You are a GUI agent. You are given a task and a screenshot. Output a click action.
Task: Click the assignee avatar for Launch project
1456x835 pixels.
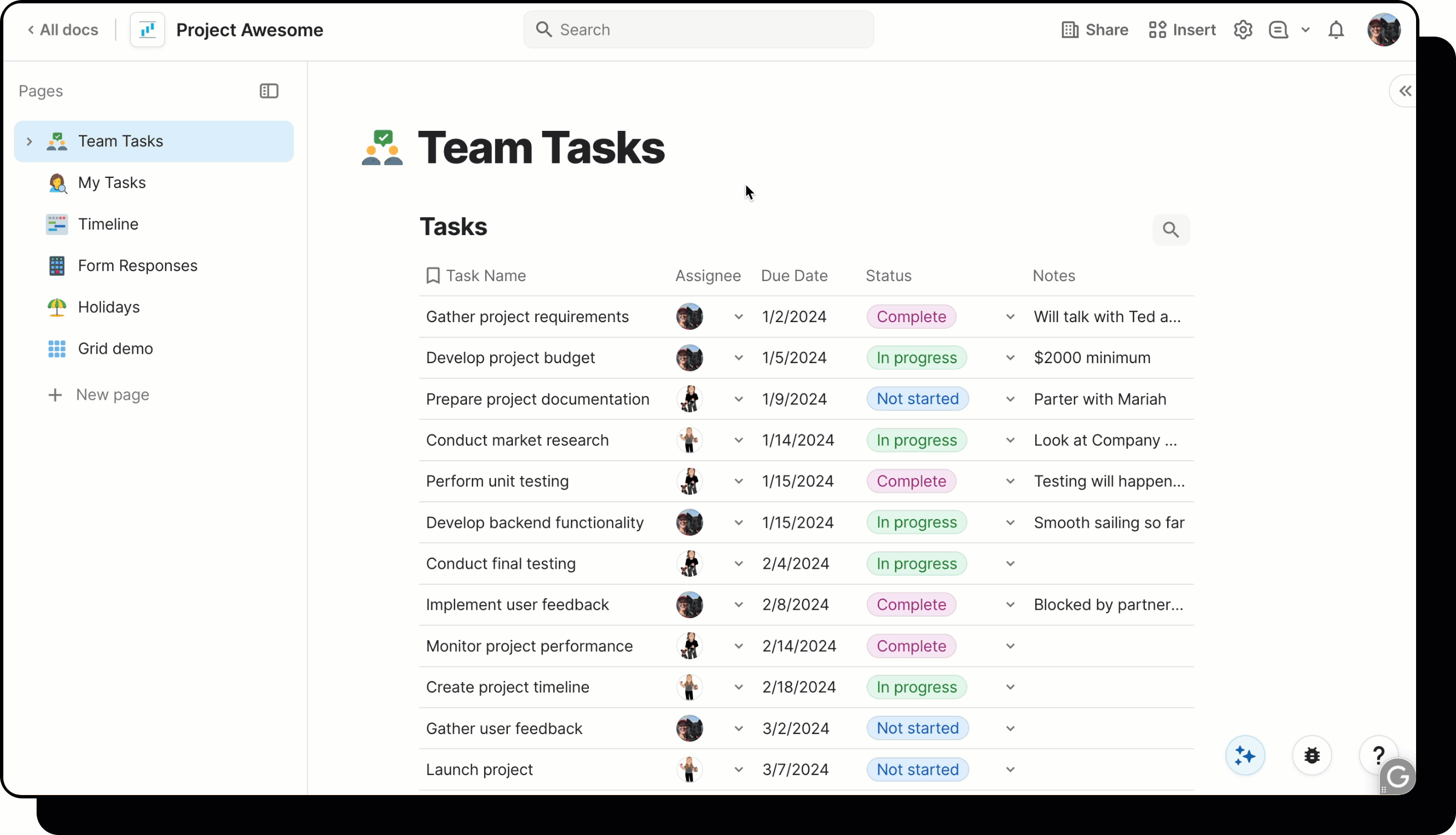(689, 770)
